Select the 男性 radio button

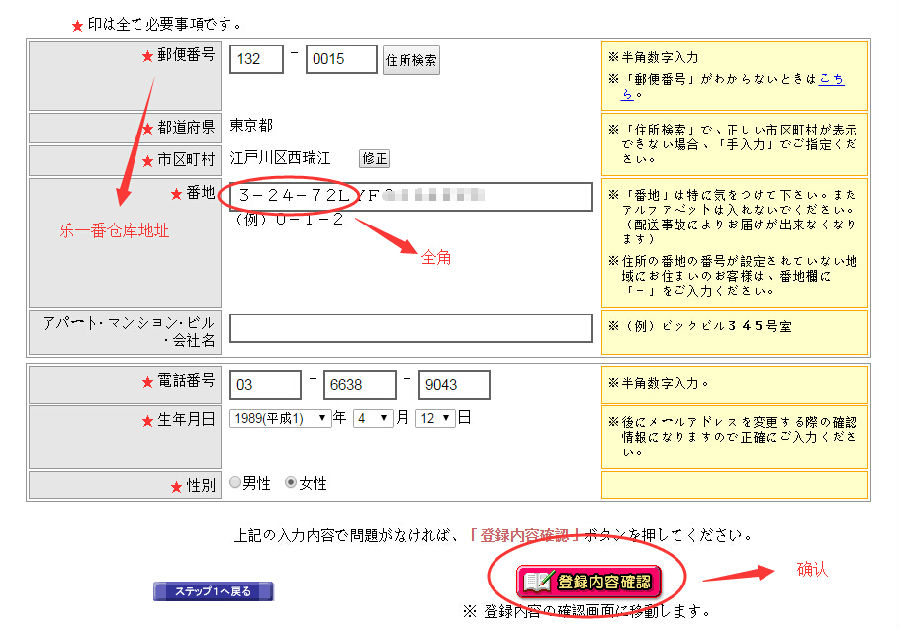coord(235,483)
